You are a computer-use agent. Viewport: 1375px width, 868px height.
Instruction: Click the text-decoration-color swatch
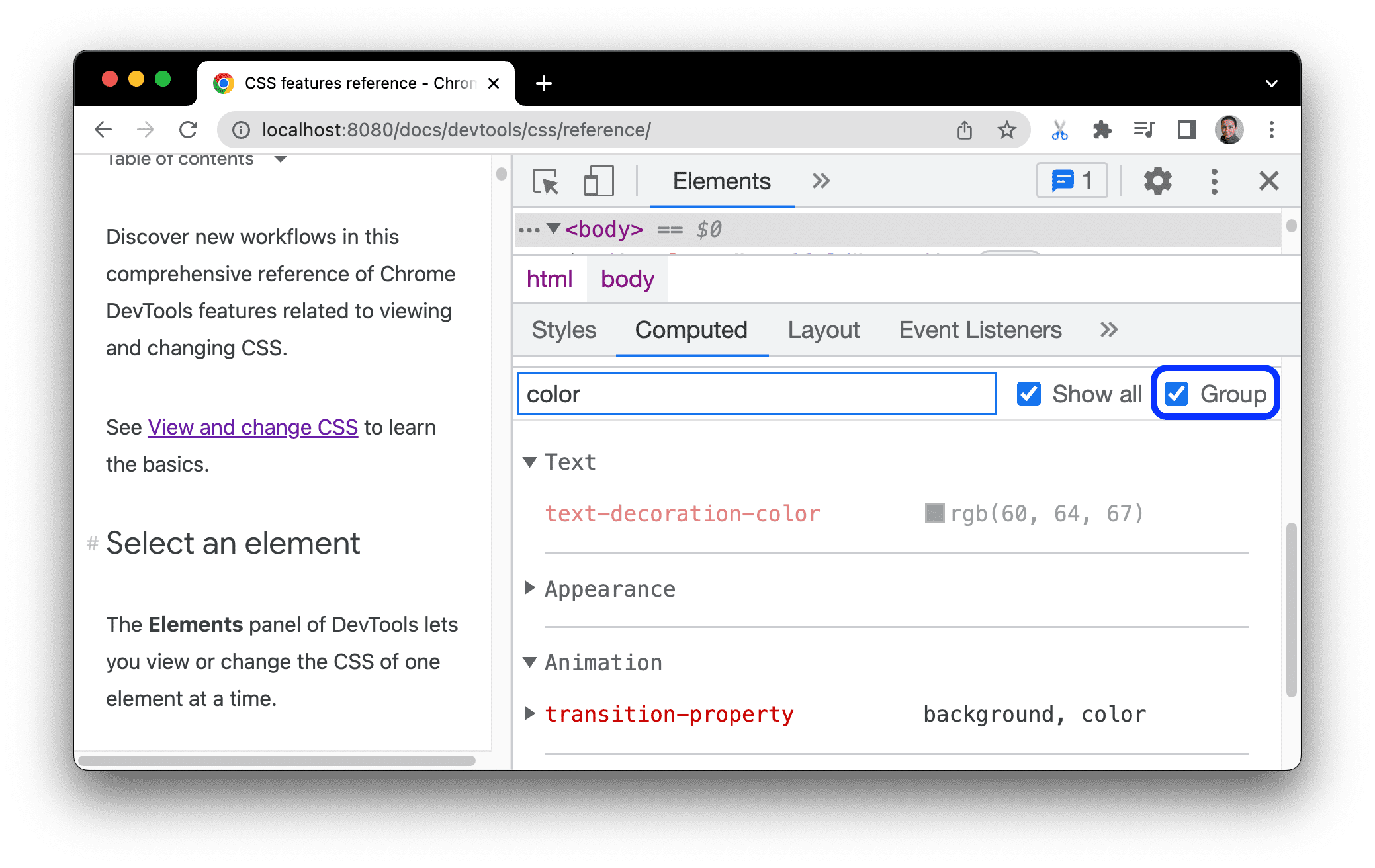pos(934,513)
